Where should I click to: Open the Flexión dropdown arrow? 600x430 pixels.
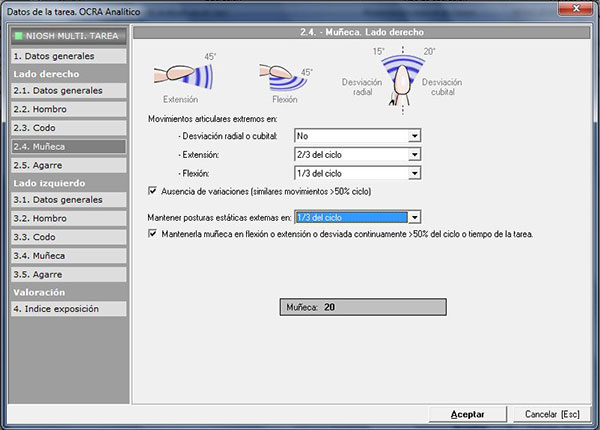coord(414,173)
